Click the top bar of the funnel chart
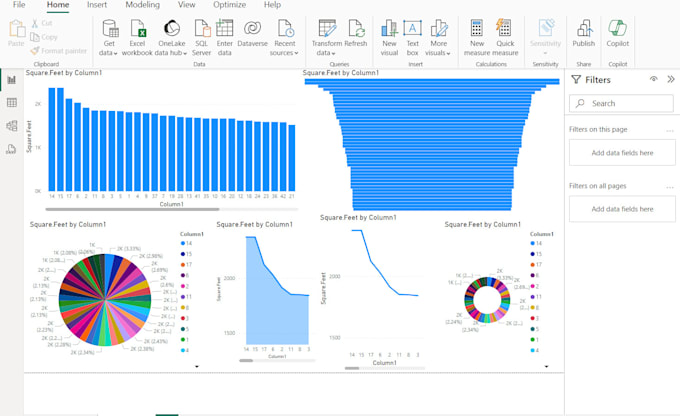 432,82
